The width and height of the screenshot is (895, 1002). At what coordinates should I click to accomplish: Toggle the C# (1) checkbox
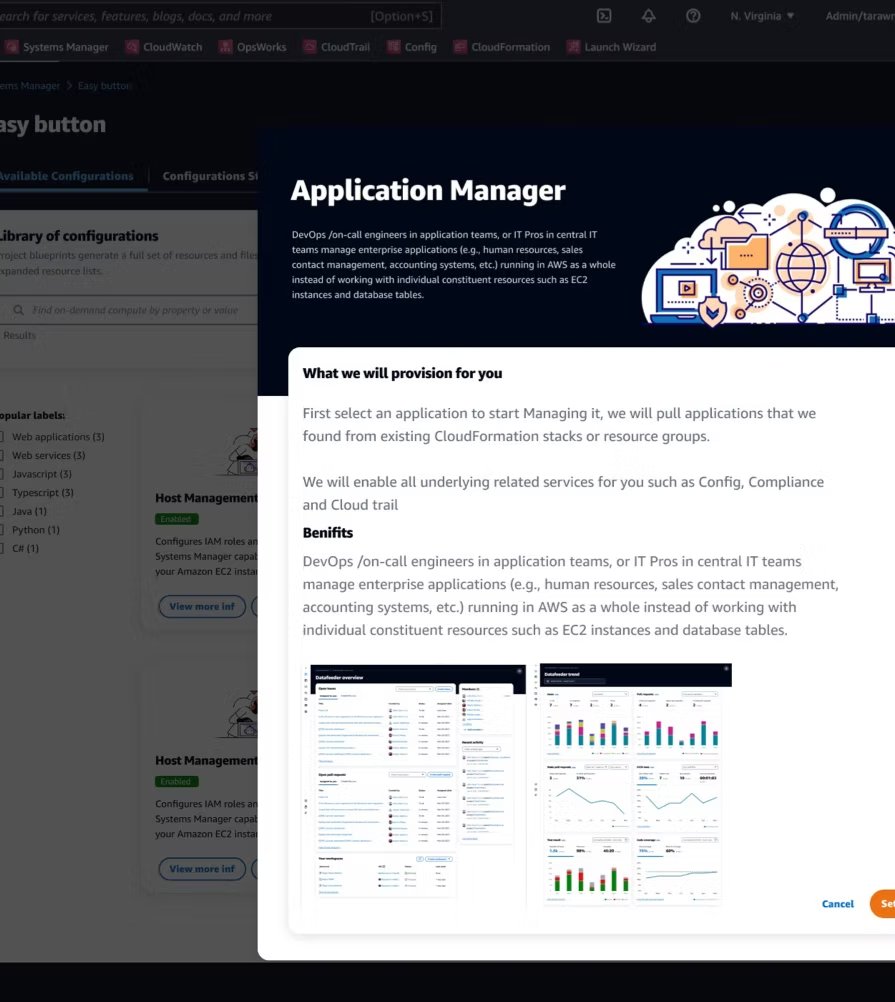click(x=2, y=548)
